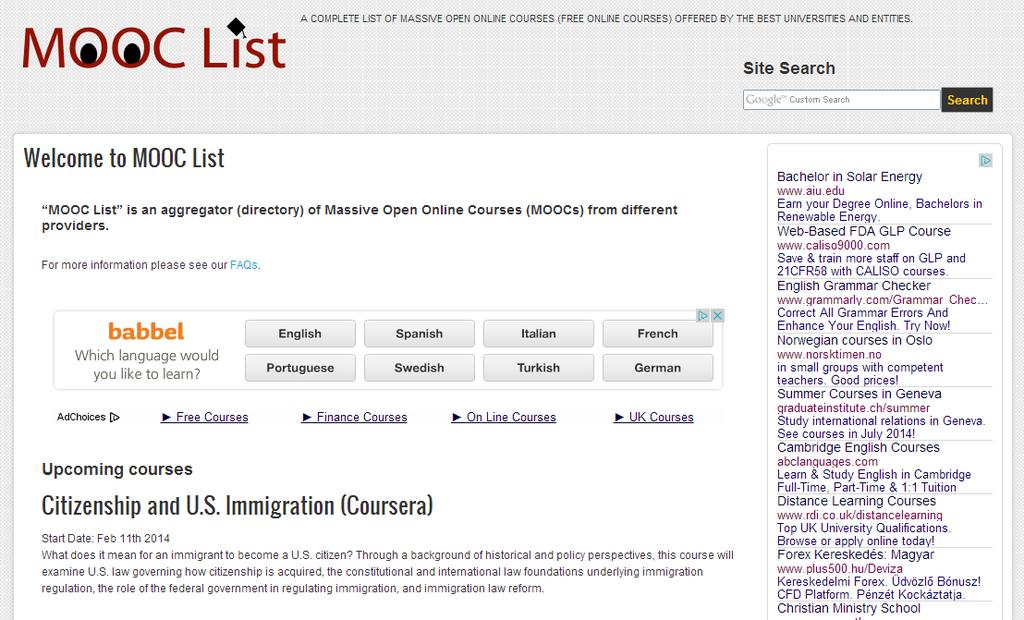This screenshot has width=1024, height=620.
Task: Choose Spanish in the Babbel ad
Action: tap(419, 333)
